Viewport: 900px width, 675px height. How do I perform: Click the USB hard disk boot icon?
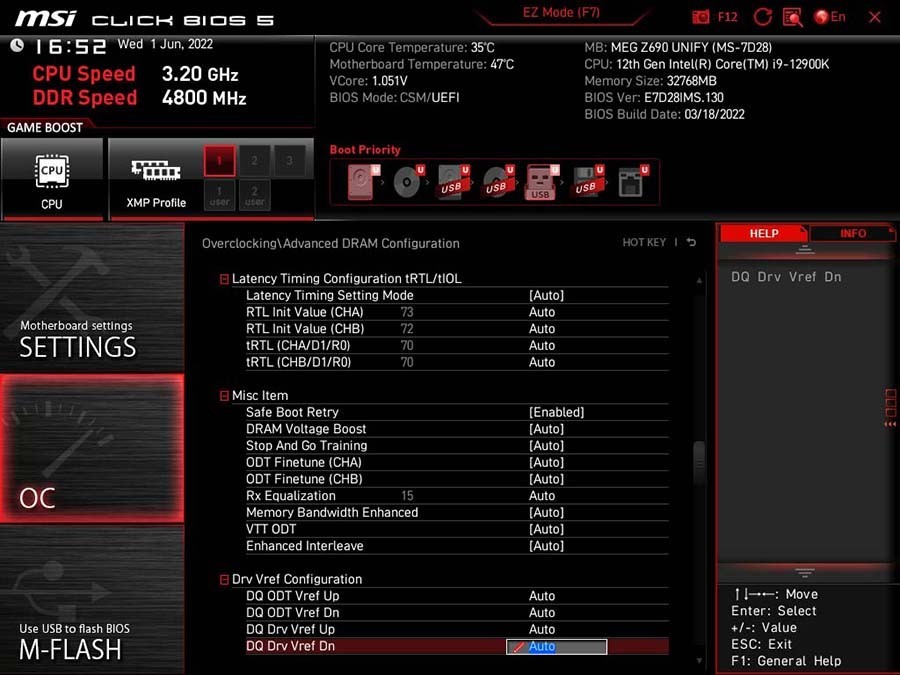click(x=453, y=182)
